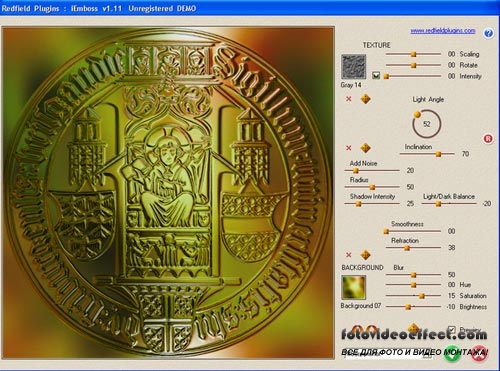Click the embossed seal preview image
Screen dimensions: 500x371
click(x=168, y=193)
